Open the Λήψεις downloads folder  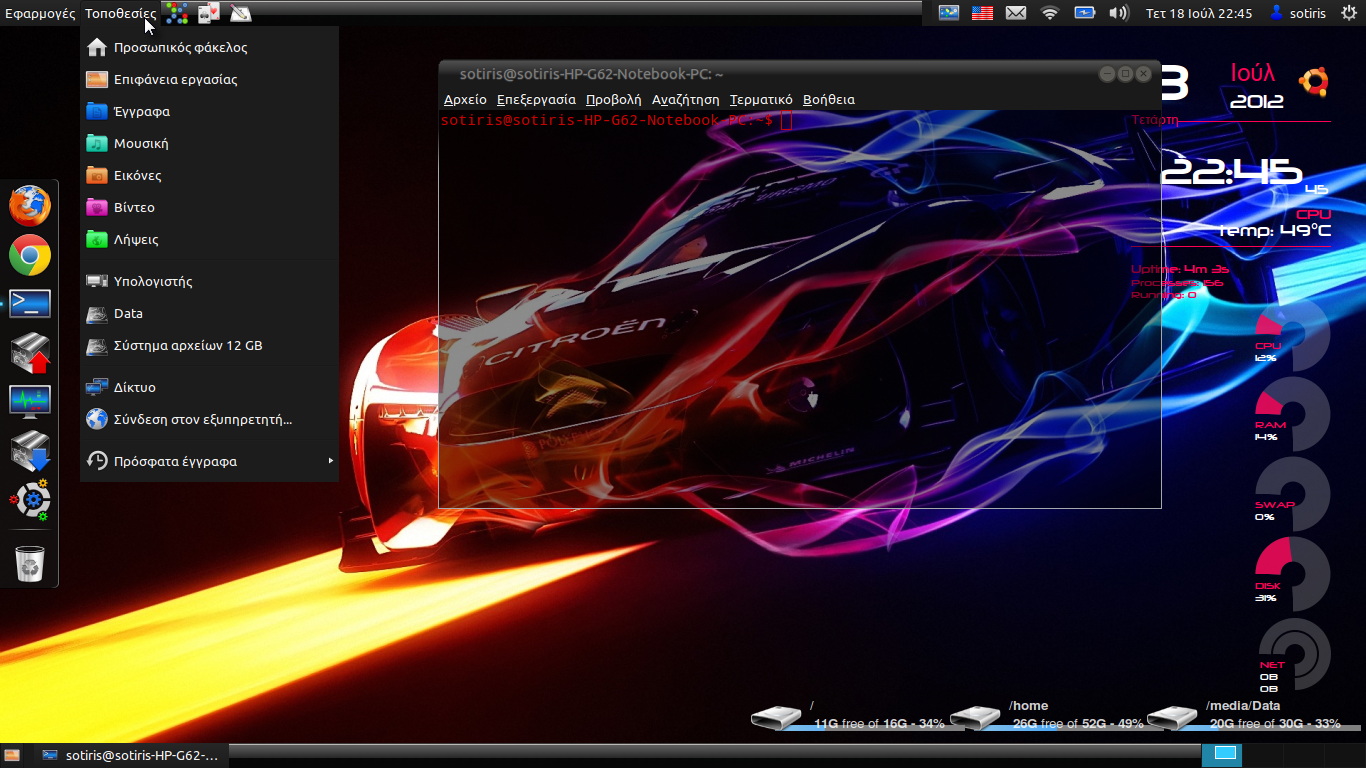[209, 239]
